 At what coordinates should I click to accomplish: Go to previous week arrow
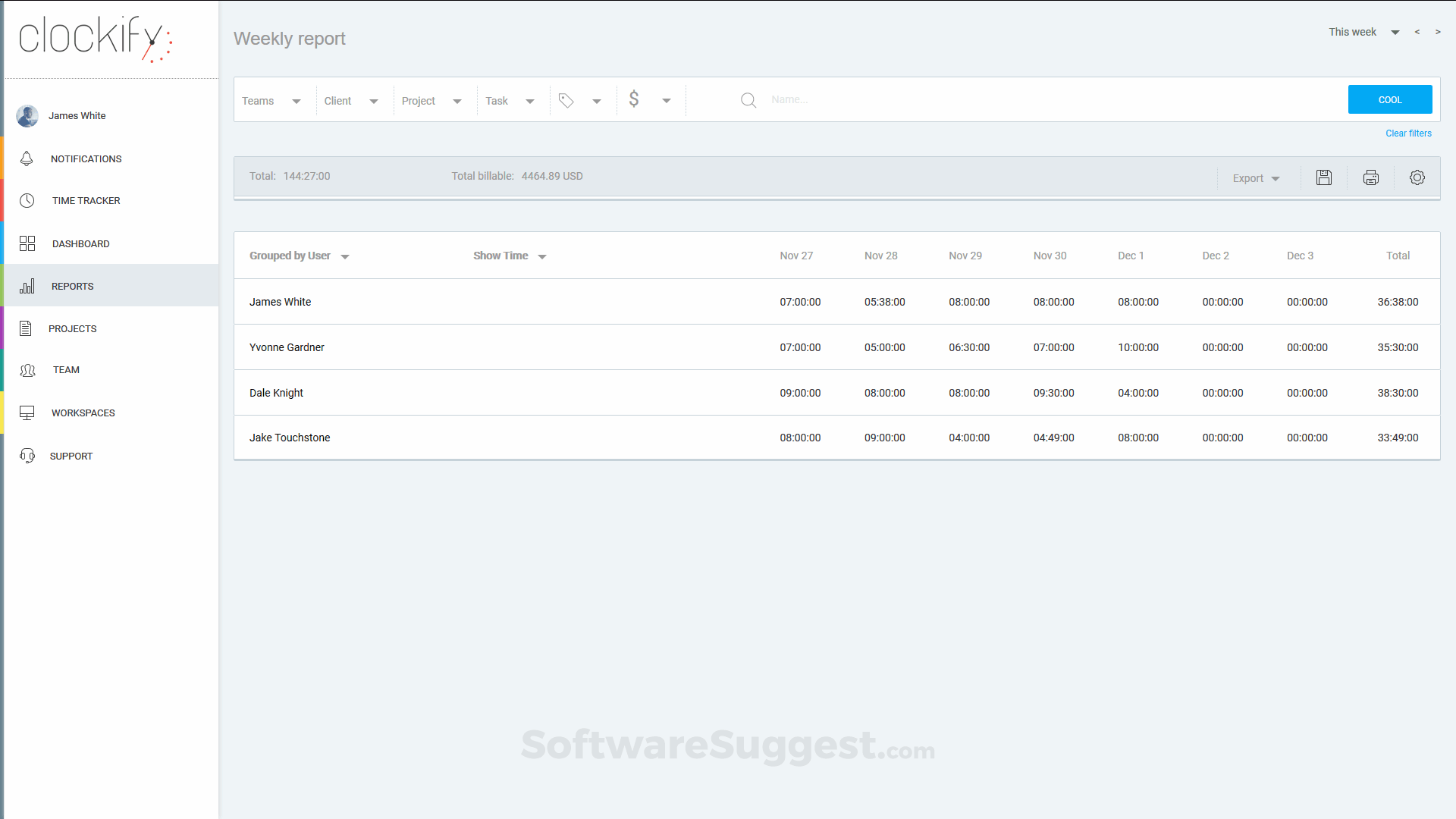tap(1417, 32)
